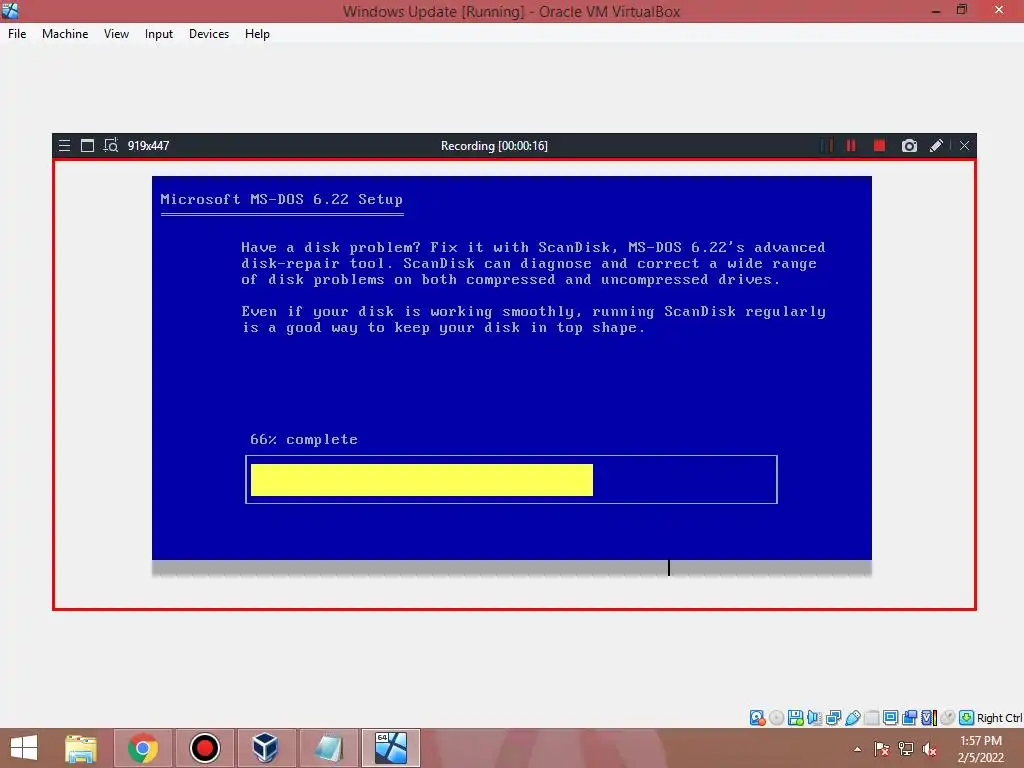1024x768 pixels.
Task: Click the network adapters status icon
Action: coord(833,718)
